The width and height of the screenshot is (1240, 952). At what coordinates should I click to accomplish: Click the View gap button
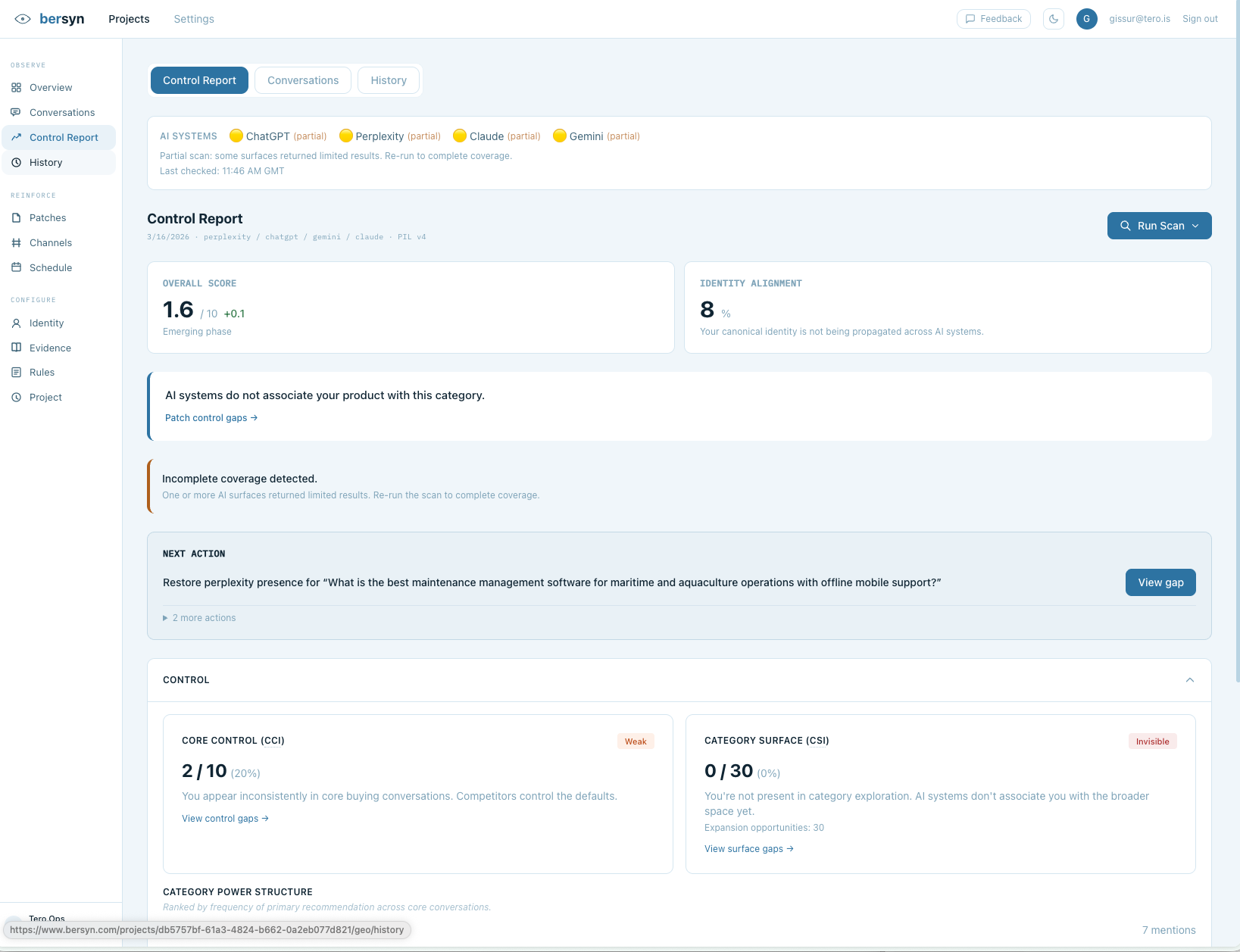coord(1160,582)
